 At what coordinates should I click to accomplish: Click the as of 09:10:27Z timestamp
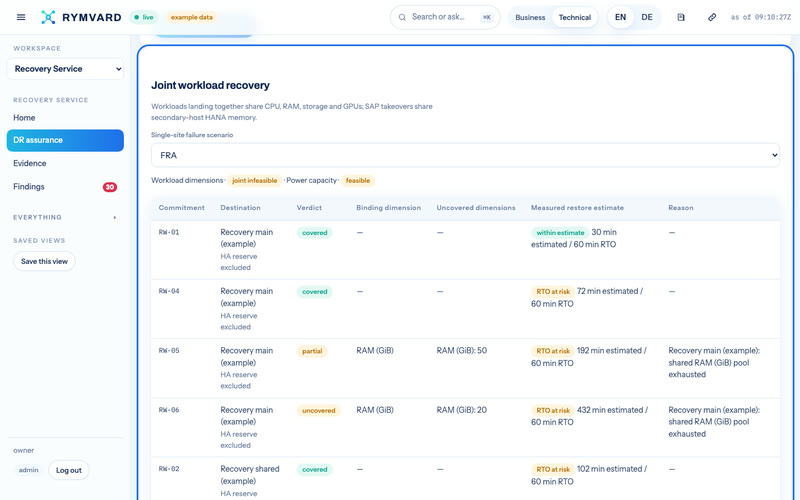pos(761,17)
